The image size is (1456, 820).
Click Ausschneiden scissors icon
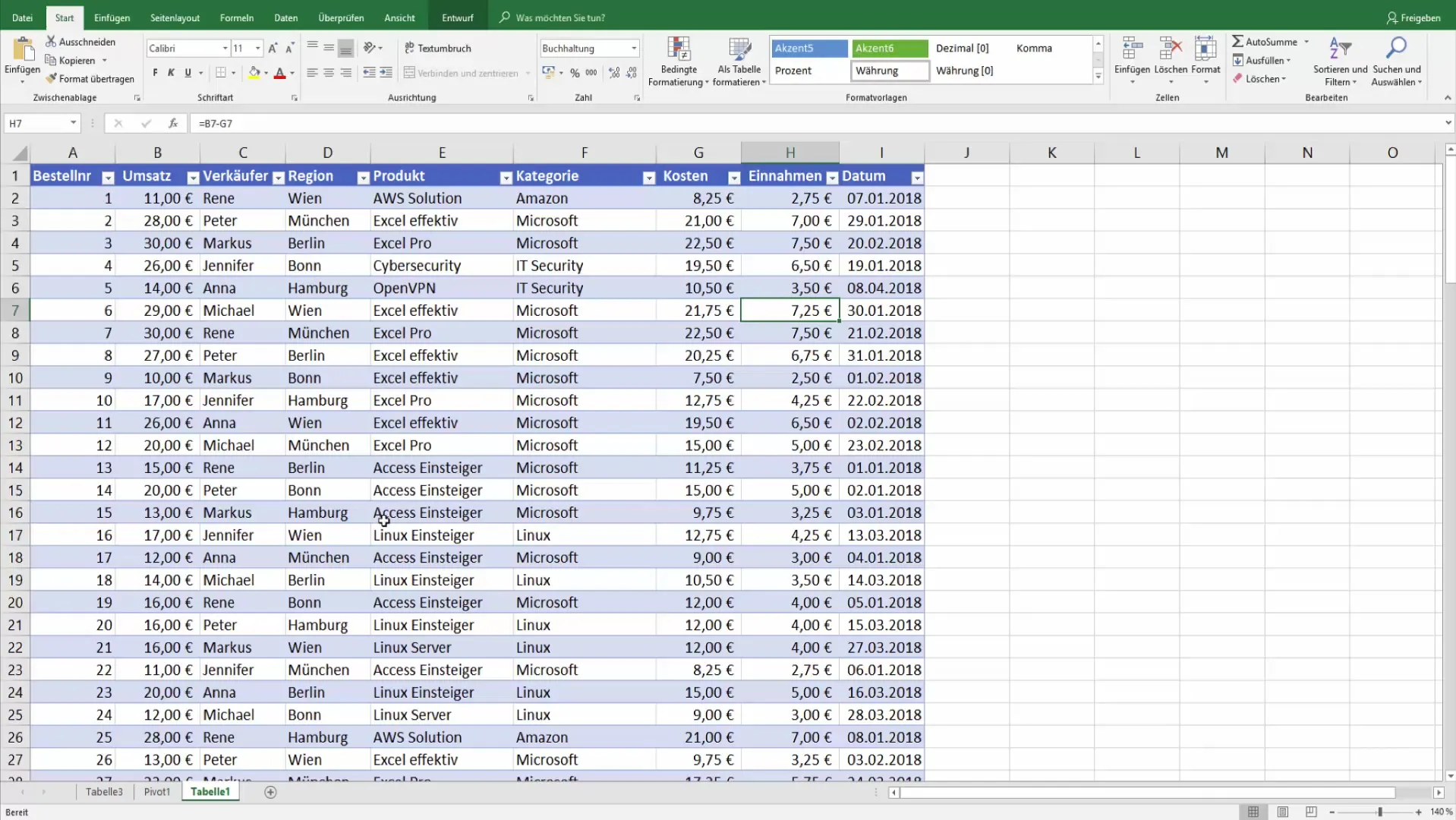(51, 42)
